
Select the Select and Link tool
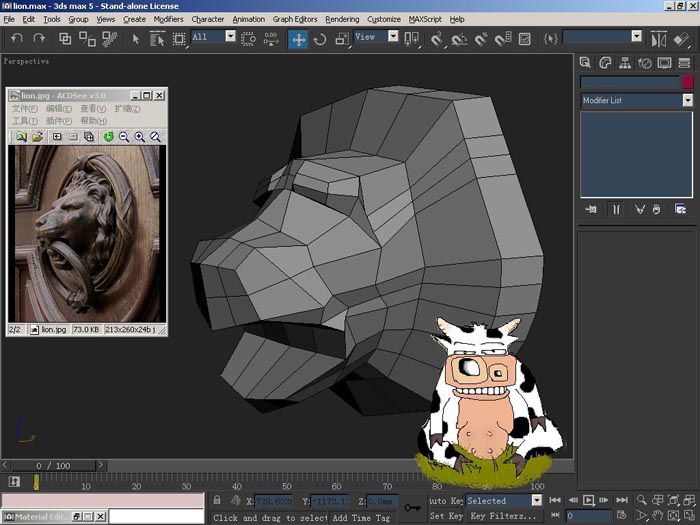coord(65,39)
